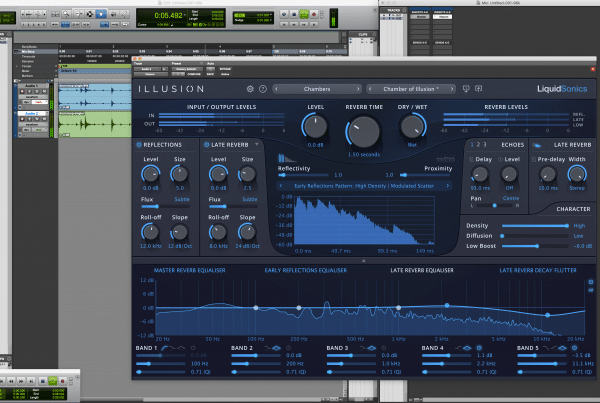600x403 pixels.
Task: Click the top icon right of EQ graph
Action: pos(591,282)
